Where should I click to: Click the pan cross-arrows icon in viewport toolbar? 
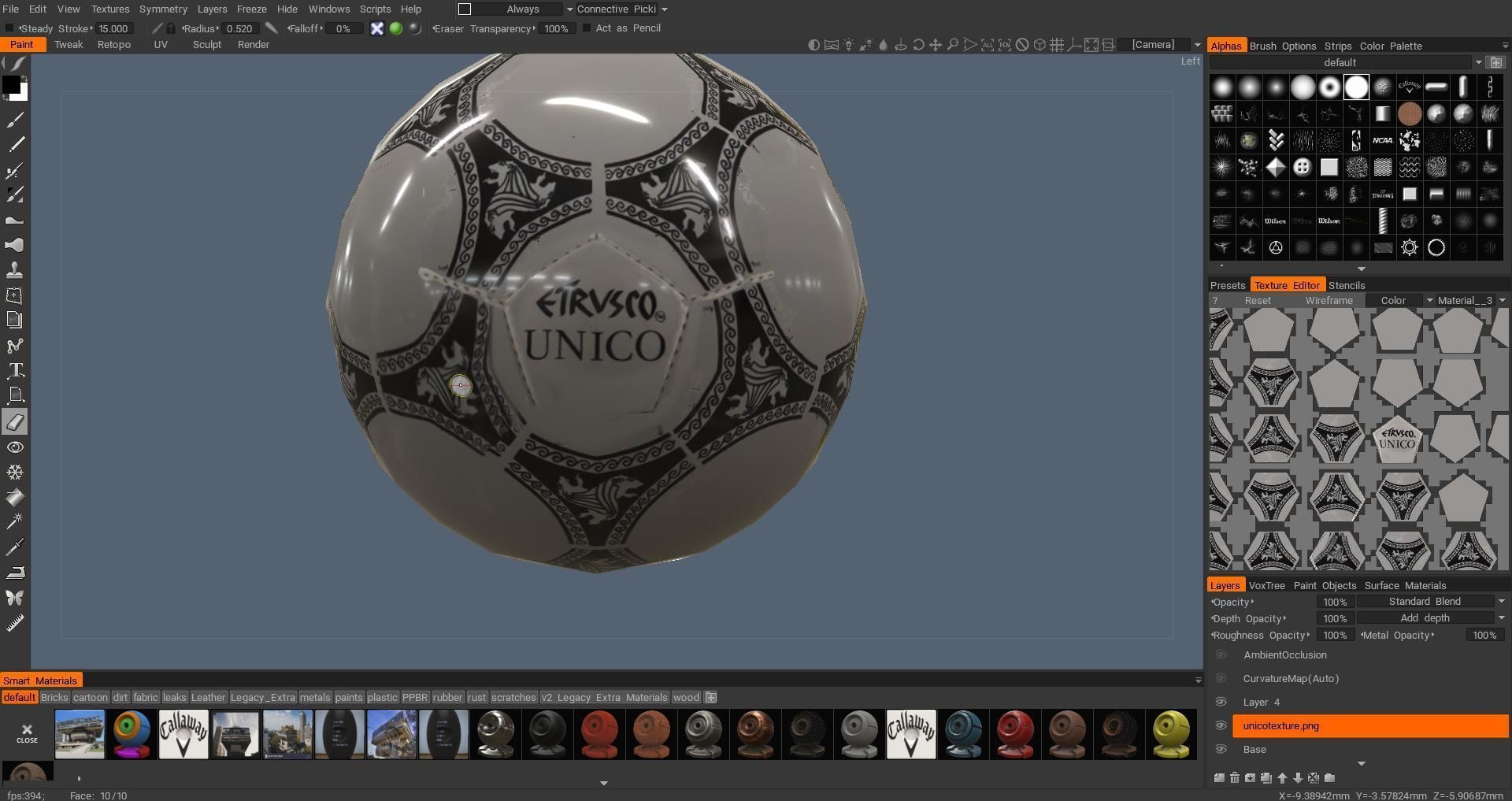[x=936, y=45]
